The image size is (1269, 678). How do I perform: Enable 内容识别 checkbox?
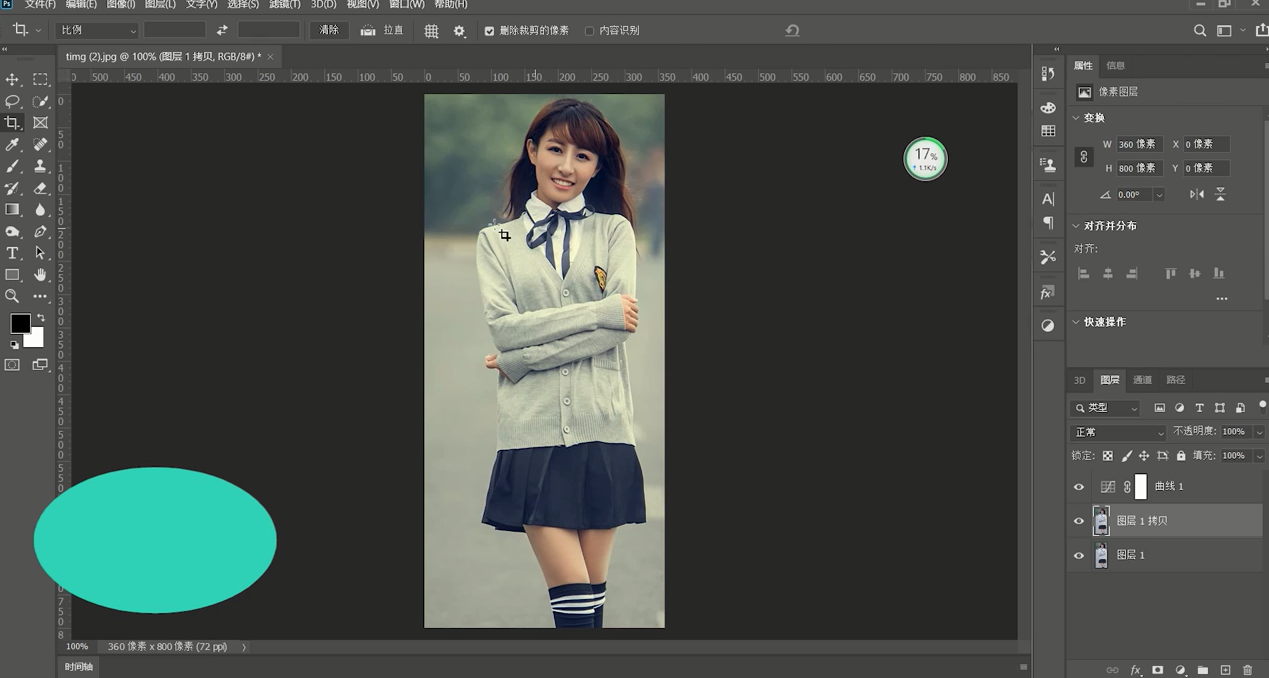(589, 31)
